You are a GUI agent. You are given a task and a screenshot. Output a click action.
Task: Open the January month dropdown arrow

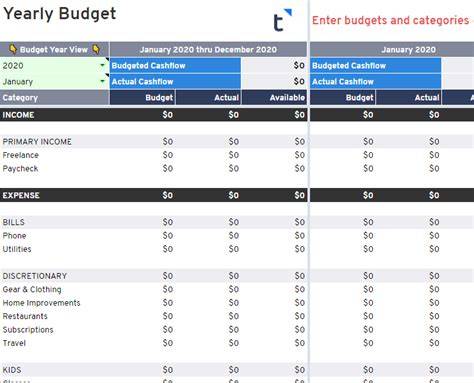point(102,81)
